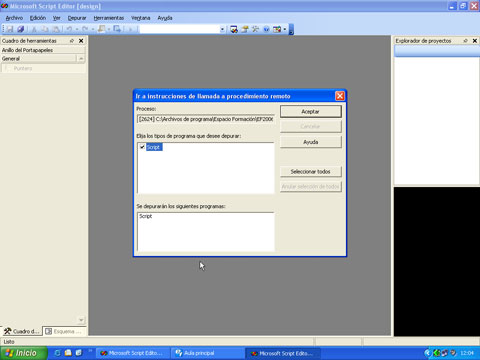The height and width of the screenshot is (360, 480).
Task: Switch to the Aula principal taskbar window
Action: pos(207,353)
